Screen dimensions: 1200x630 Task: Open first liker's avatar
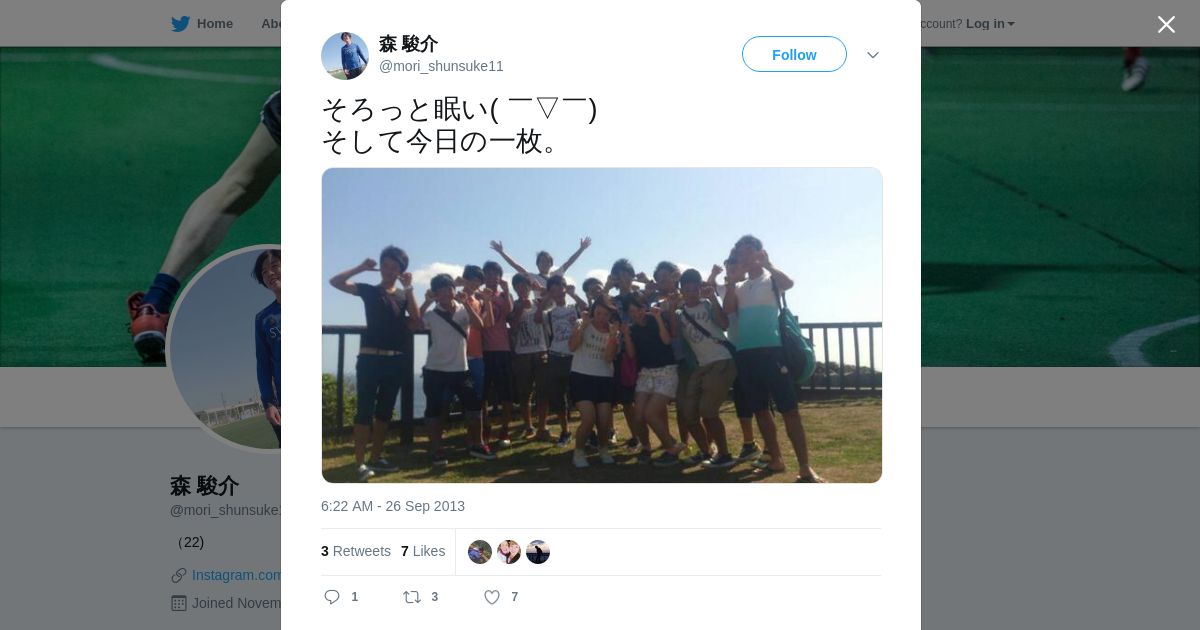[x=480, y=552]
